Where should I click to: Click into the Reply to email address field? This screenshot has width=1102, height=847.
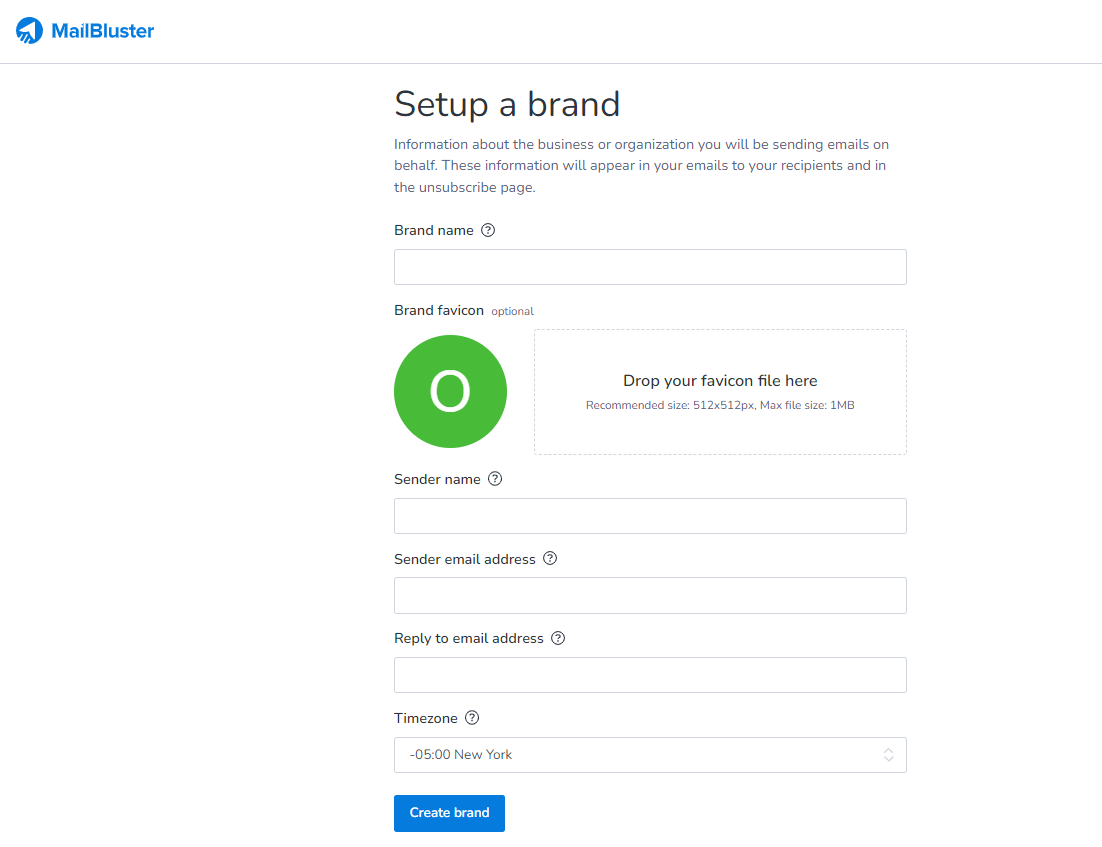coord(650,675)
